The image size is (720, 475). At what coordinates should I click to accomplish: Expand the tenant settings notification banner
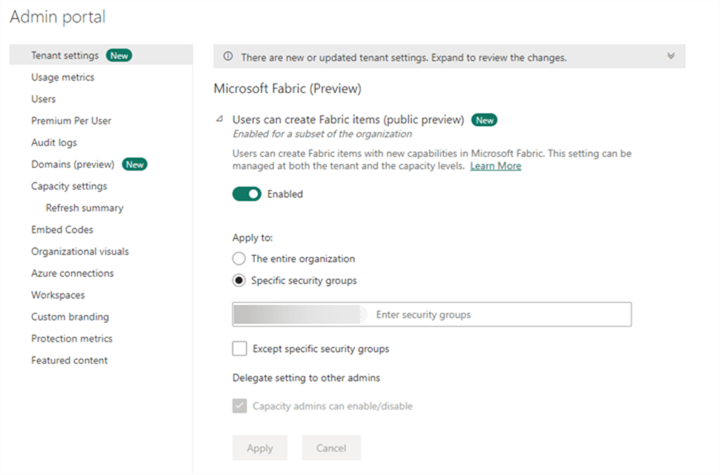pos(670,57)
